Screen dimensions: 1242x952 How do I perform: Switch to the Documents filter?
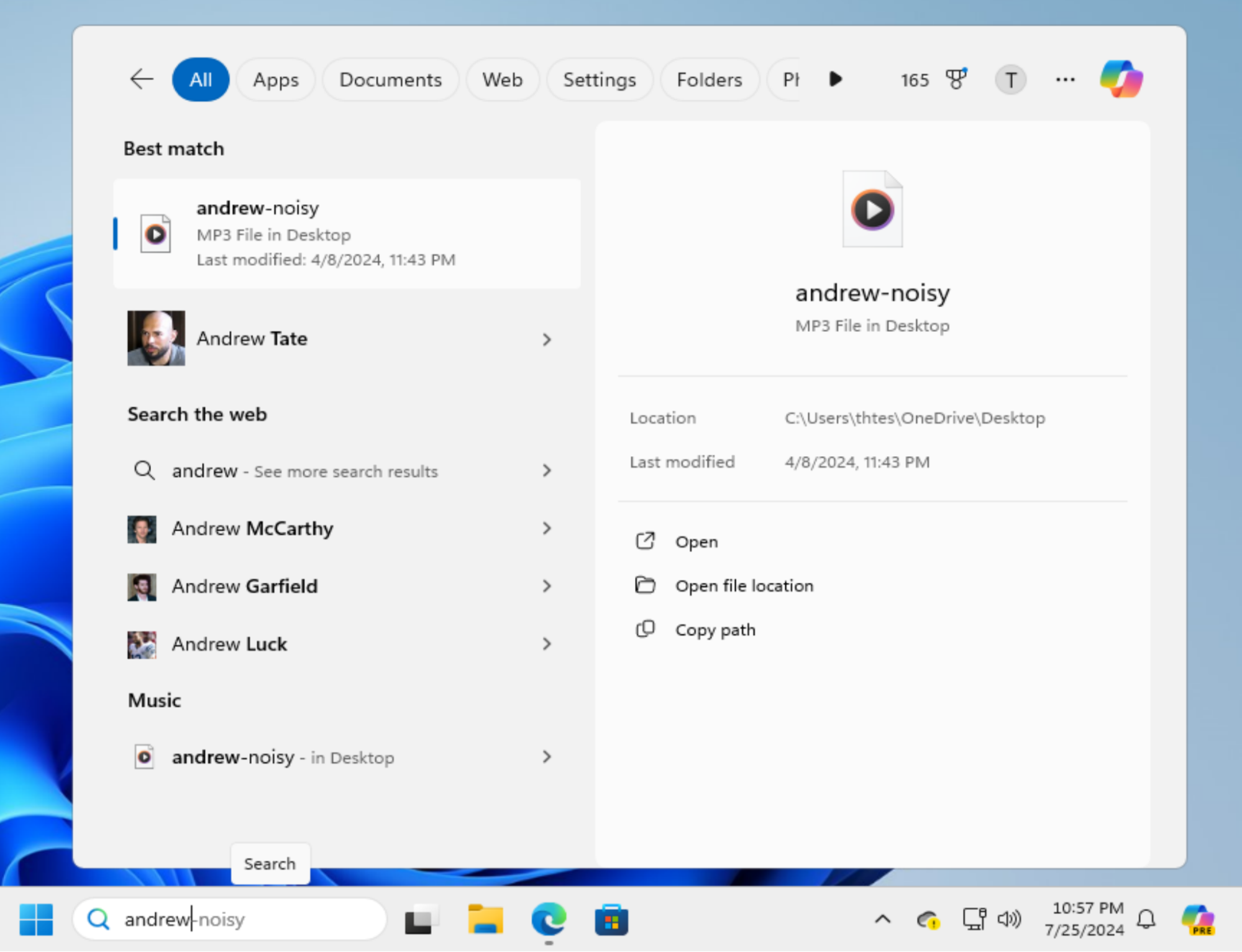click(x=390, y=80)
